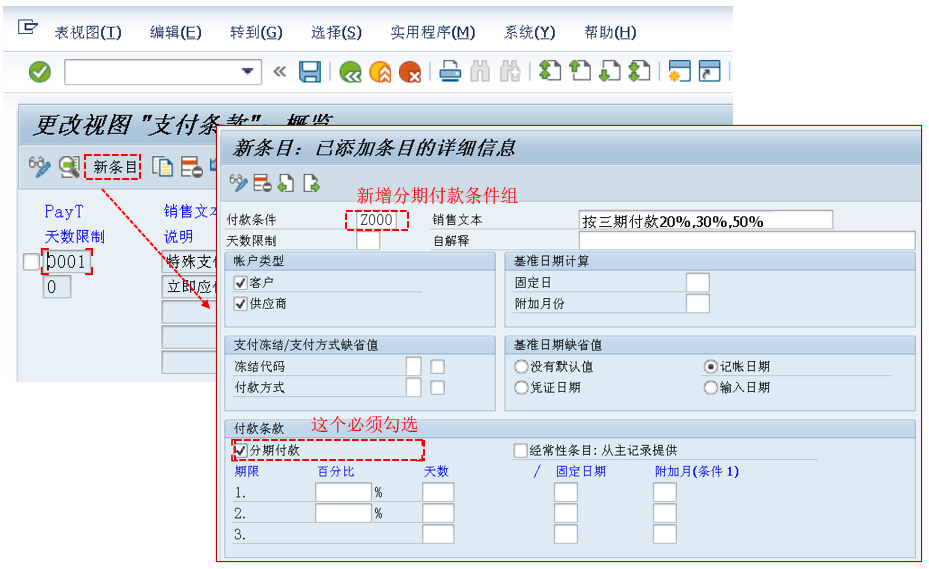The width and height of the screenshot is (929, 569).
Task: Open the 表视图(T) menu
Action: tap(88, 33)
